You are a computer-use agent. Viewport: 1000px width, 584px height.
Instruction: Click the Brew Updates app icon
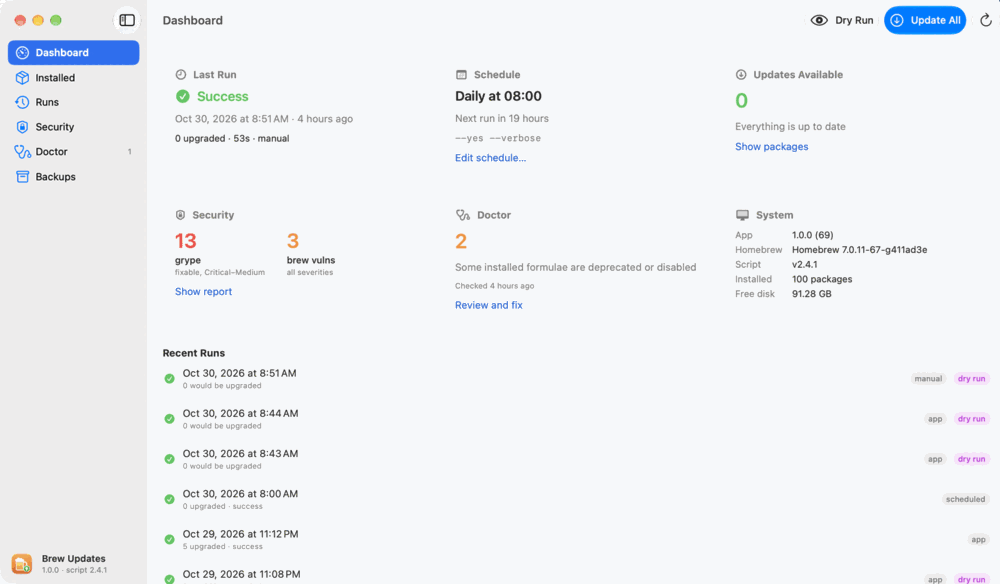coord(22,564)
